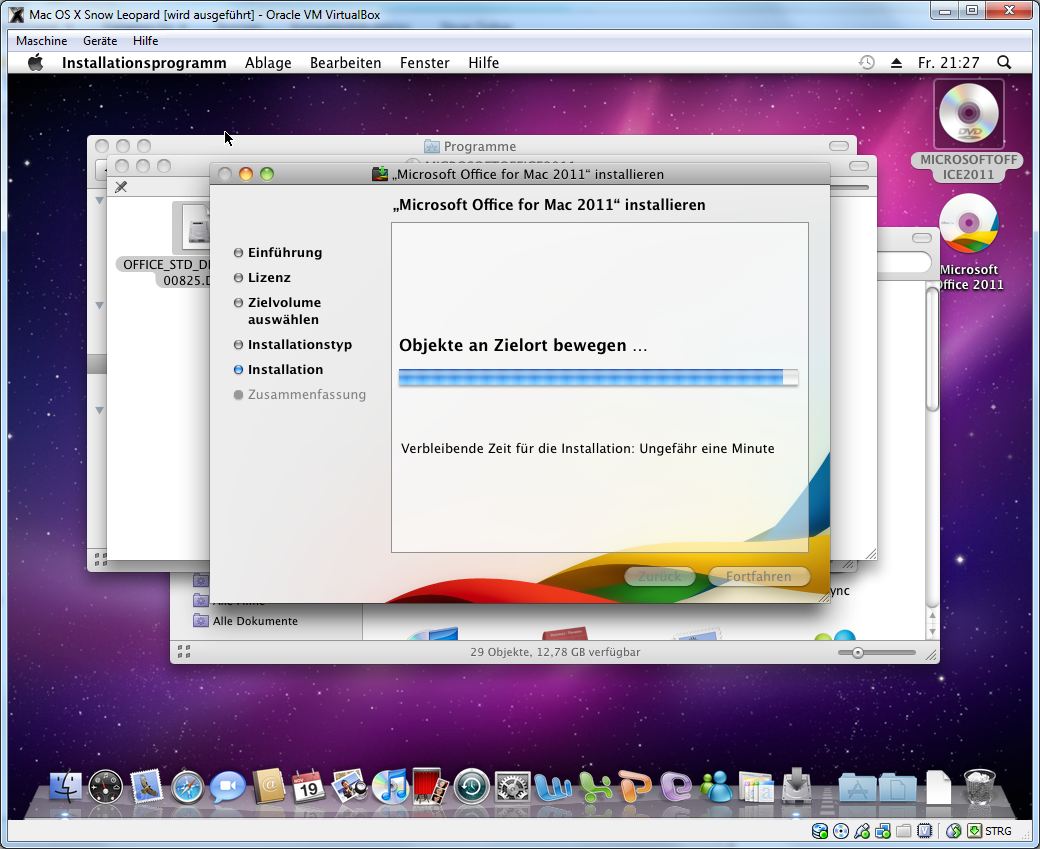Click the Installer icon in the Dock
Viewport: 1040px width, 849px height.
coord(797,786)
